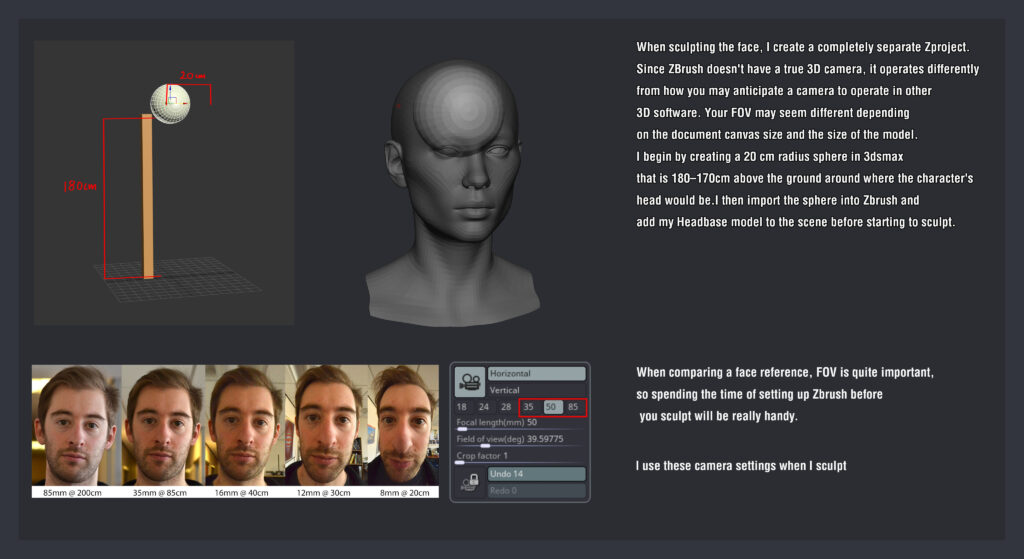Click the sculpted head base model

point(453,193)
